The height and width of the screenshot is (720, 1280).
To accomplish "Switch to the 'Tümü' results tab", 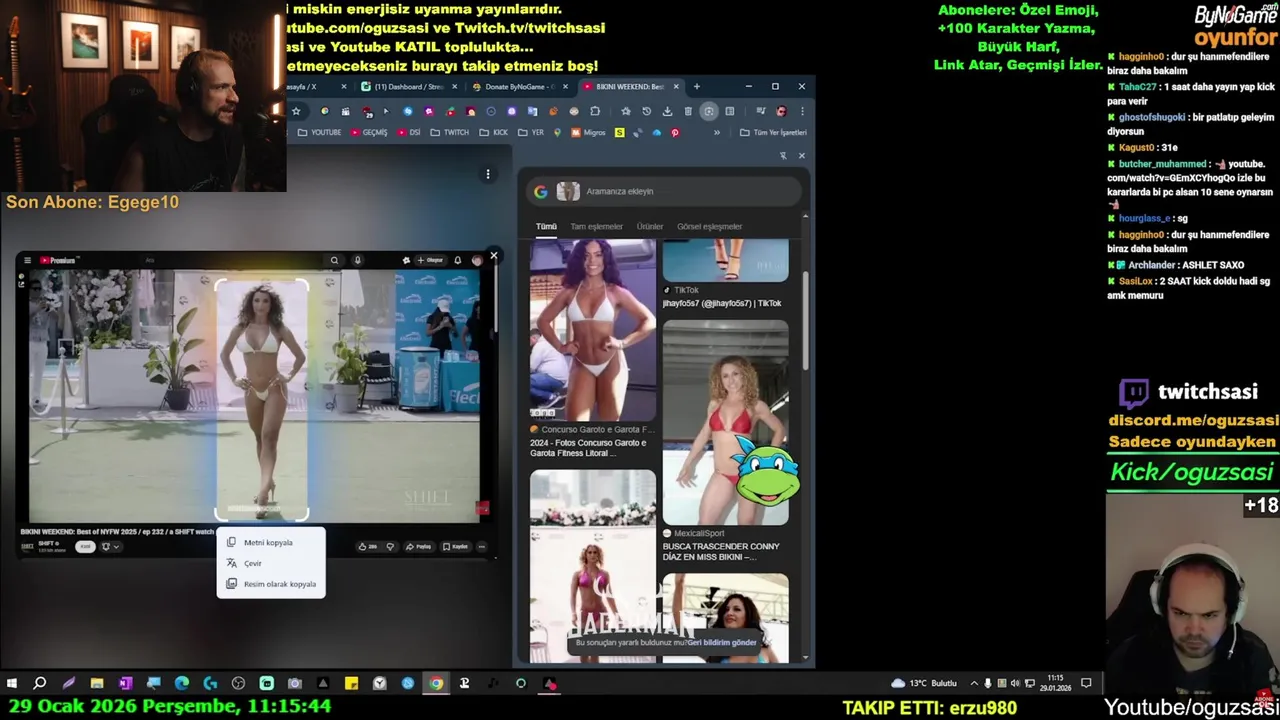I will (x=546, y=226).
